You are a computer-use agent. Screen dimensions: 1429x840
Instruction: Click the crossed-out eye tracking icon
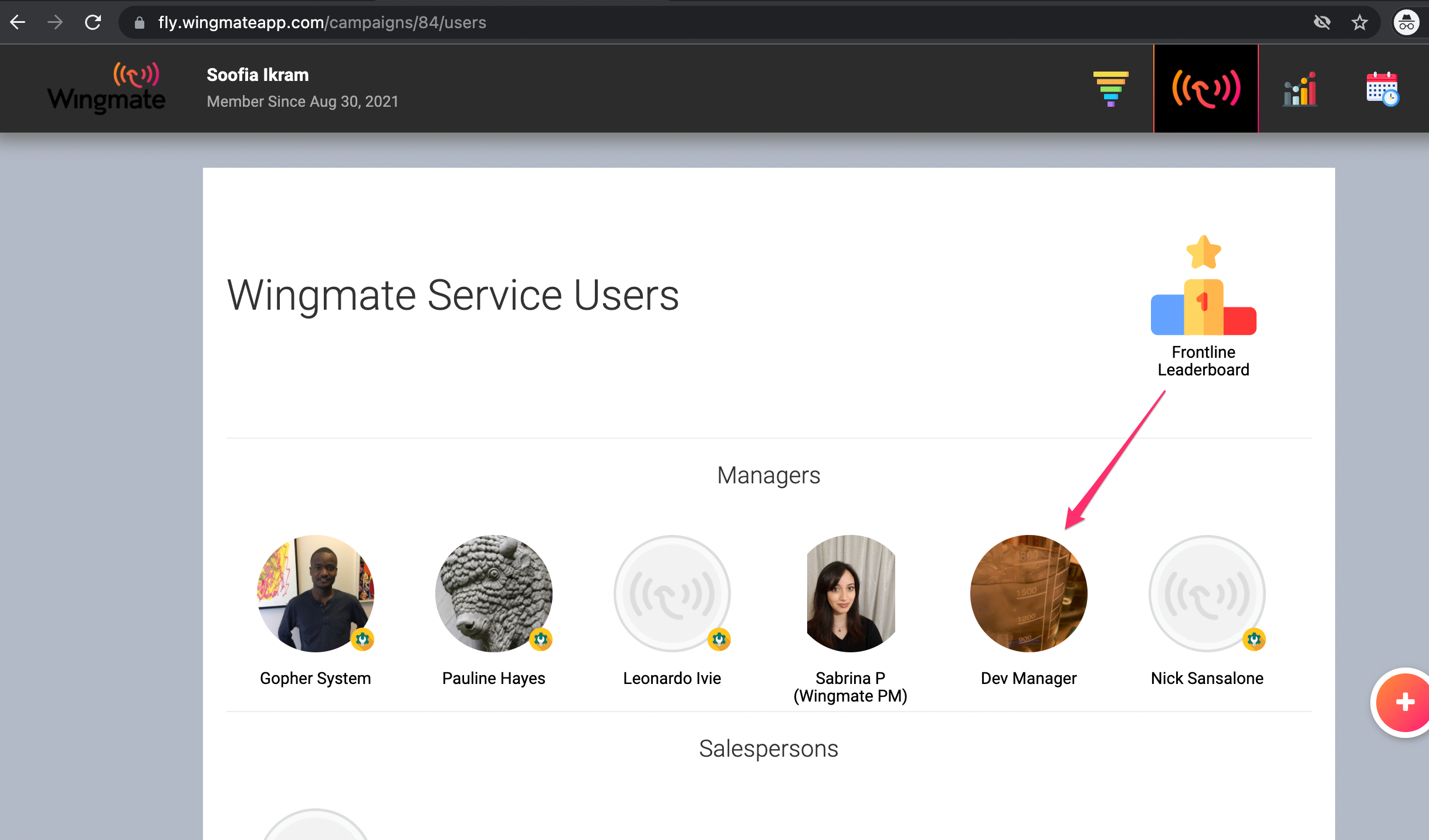coord(1322,22)
